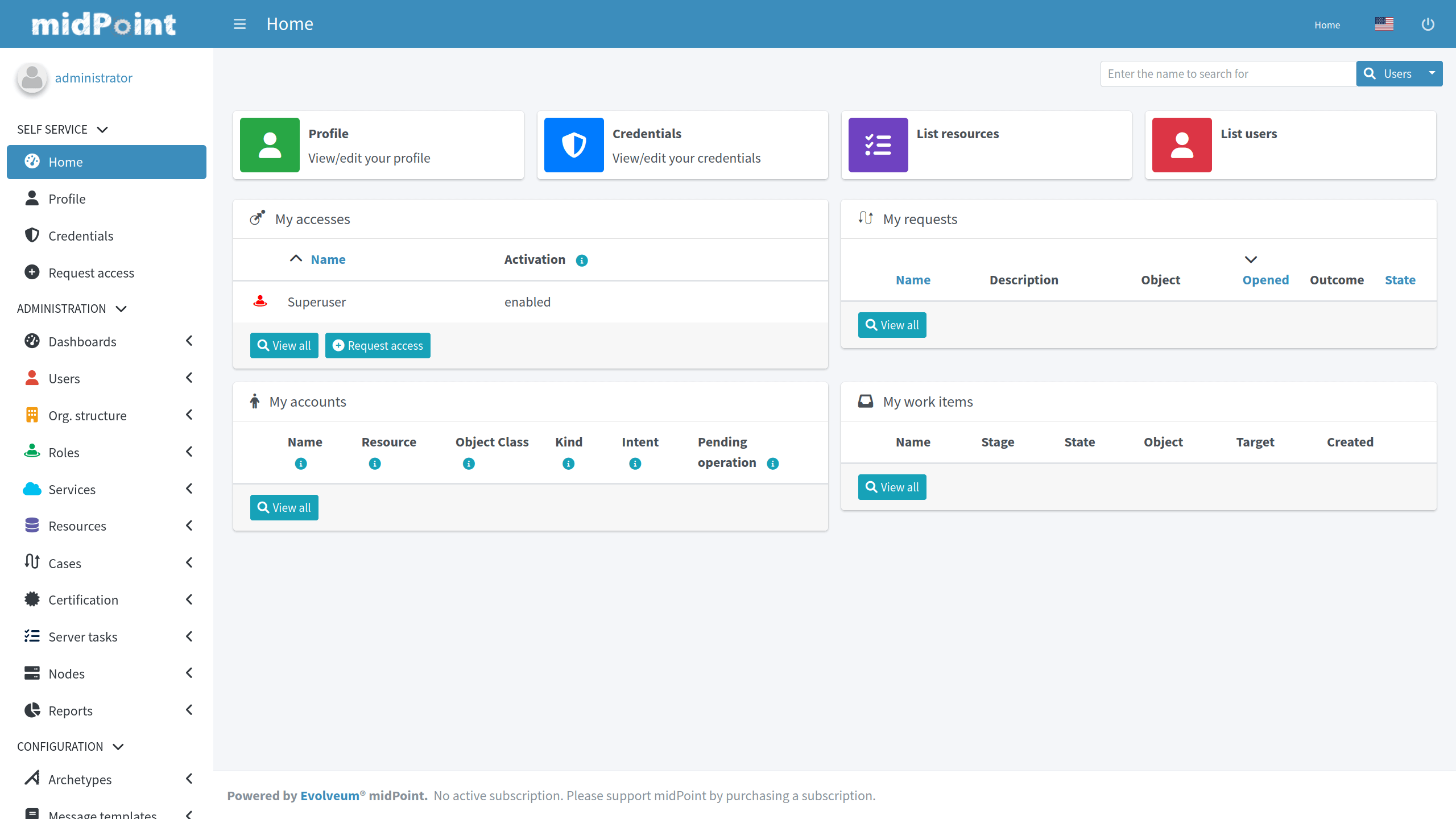Click the Home breadcrumb link
This screenshot has height=819, width=1456.
tap(1327, 24)
